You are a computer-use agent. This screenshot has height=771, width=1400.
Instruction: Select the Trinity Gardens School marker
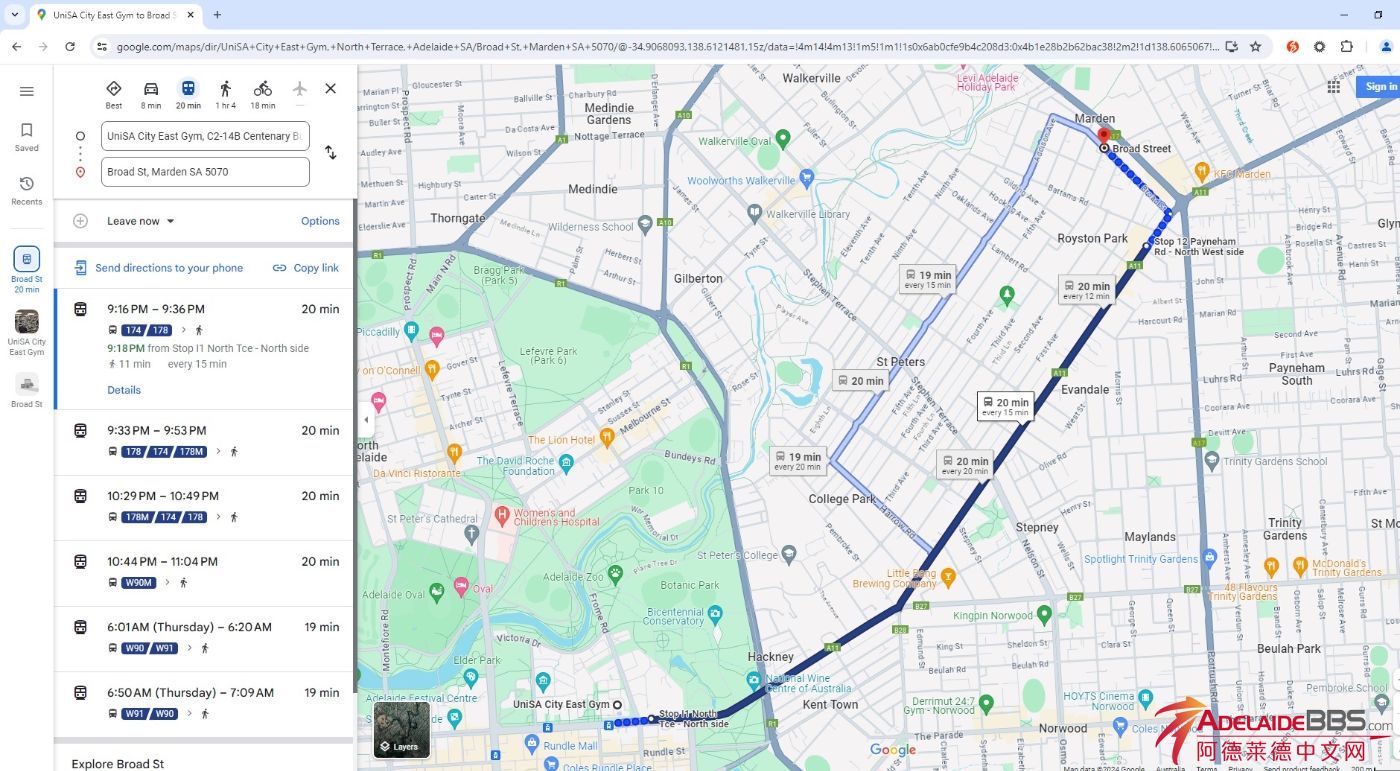point(1213,461)
